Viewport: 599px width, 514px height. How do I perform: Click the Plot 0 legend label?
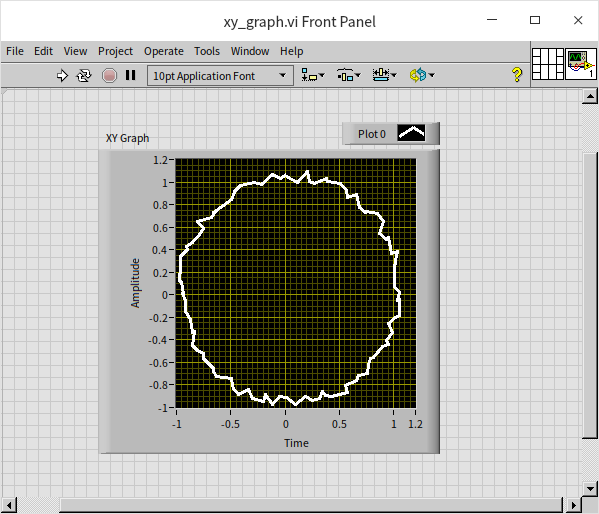(x=372, y=134)
